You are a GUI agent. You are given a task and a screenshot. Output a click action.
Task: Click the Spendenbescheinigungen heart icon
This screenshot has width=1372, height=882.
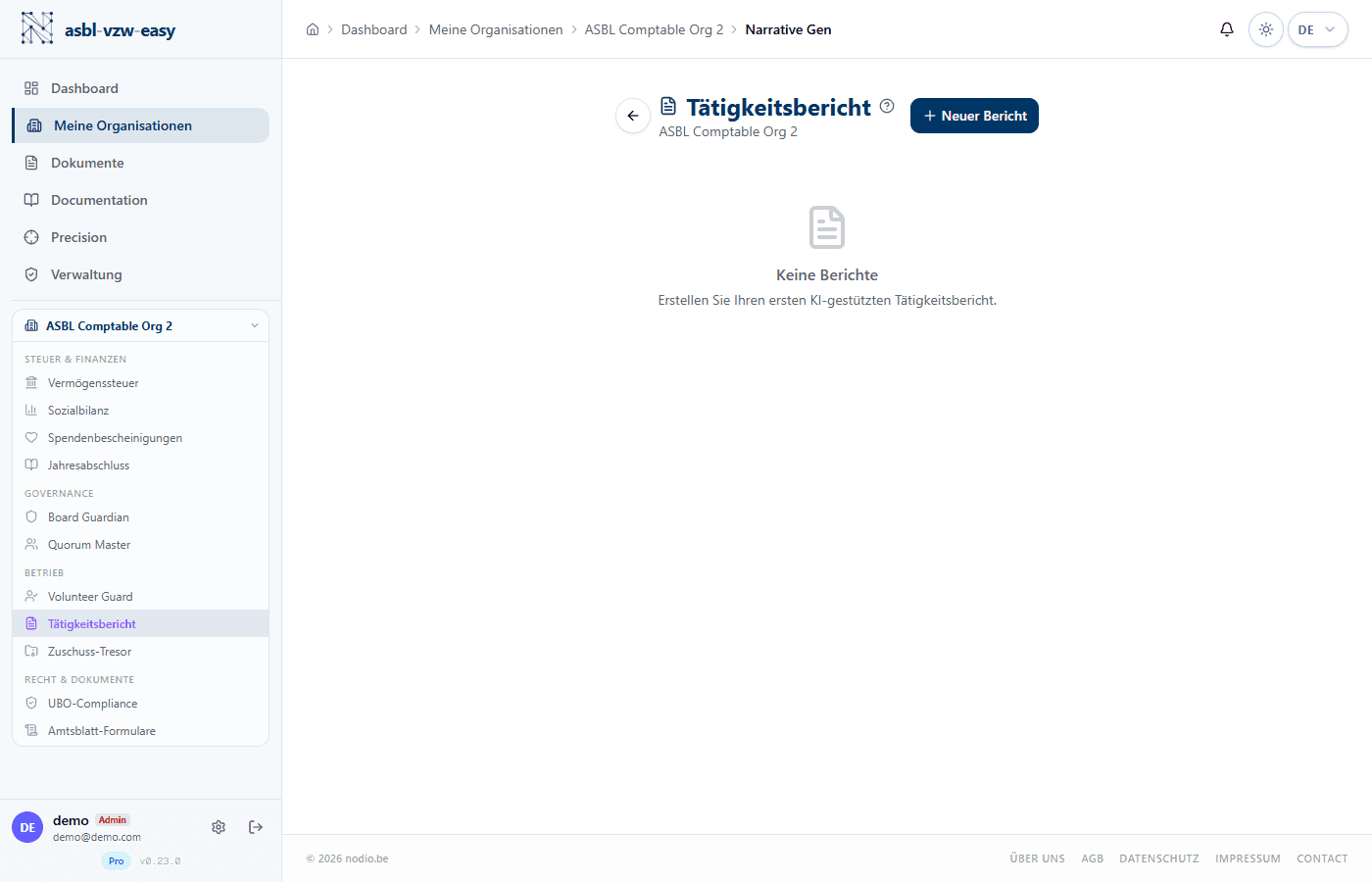click(31, 438)
